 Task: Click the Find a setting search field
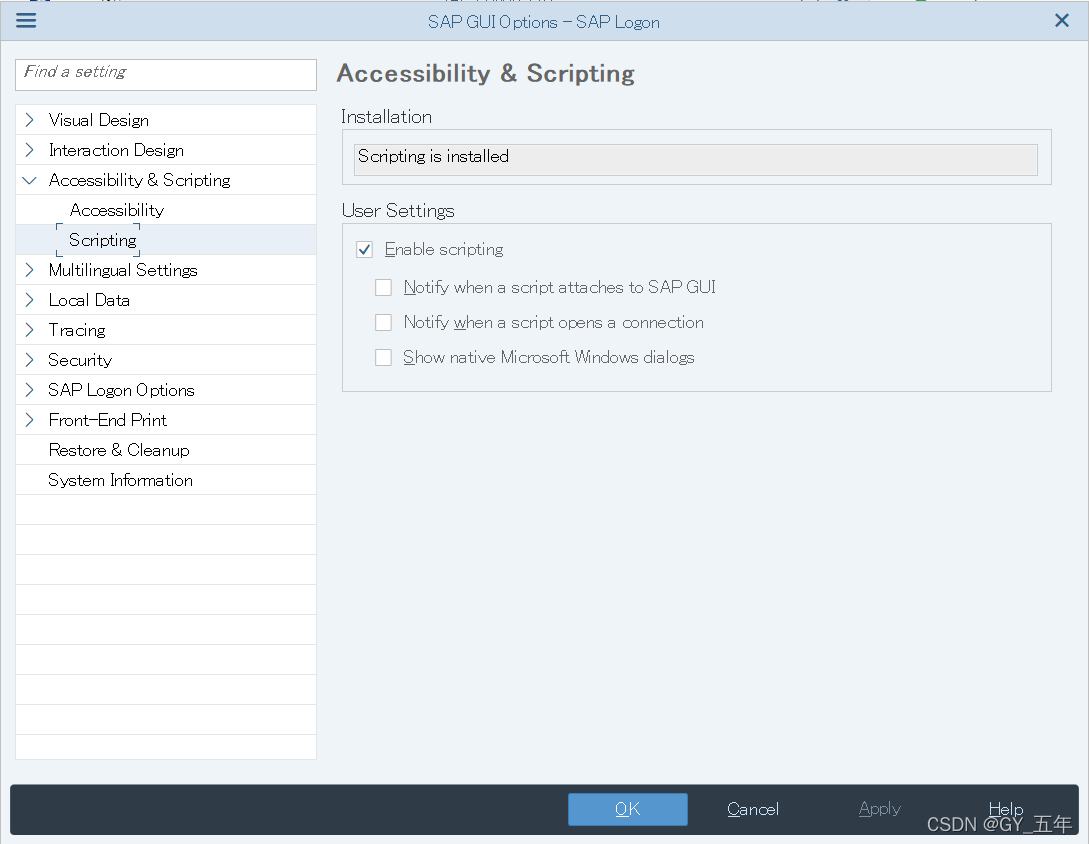coord(165,74)
